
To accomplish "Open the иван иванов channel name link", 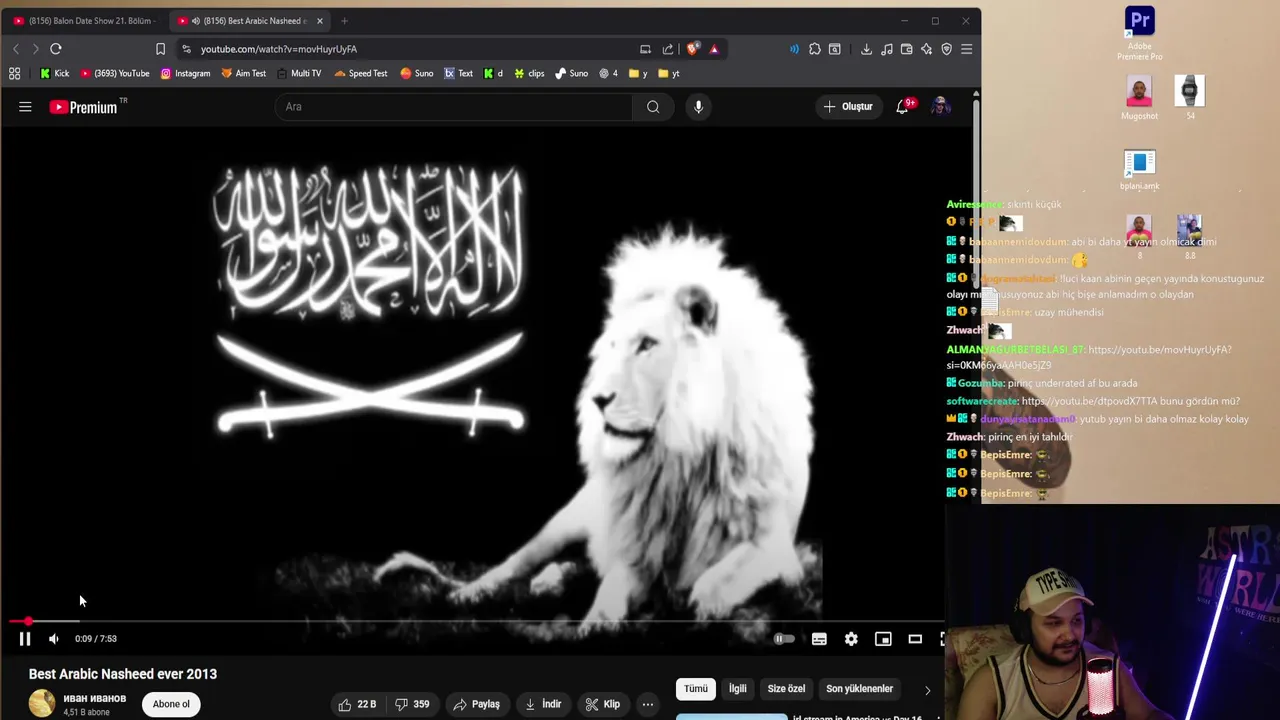I will (x=95, y=698).
